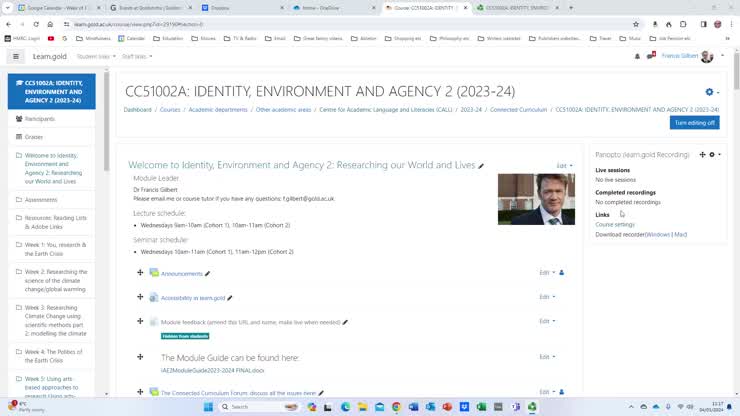This screenshot has width=740, height=416.
Task: Edit Accessibility at learn.gold title pencil
Action: tap(229, 298)
